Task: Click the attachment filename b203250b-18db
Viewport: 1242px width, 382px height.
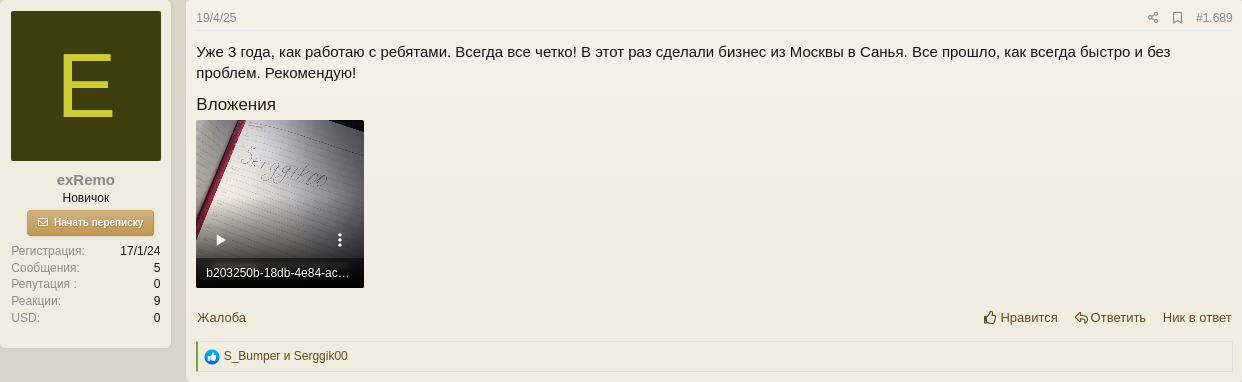Action: (278, 272)
